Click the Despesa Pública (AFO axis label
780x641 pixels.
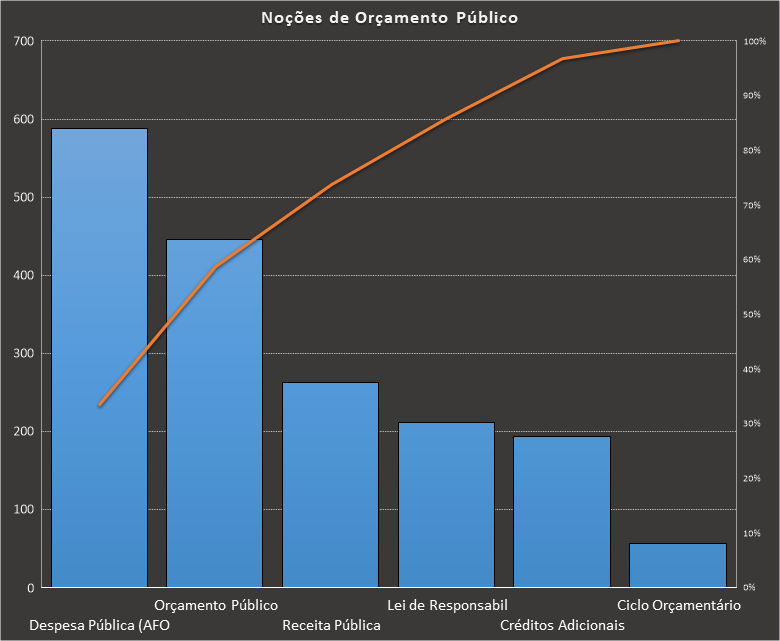[x=101, y=625]
